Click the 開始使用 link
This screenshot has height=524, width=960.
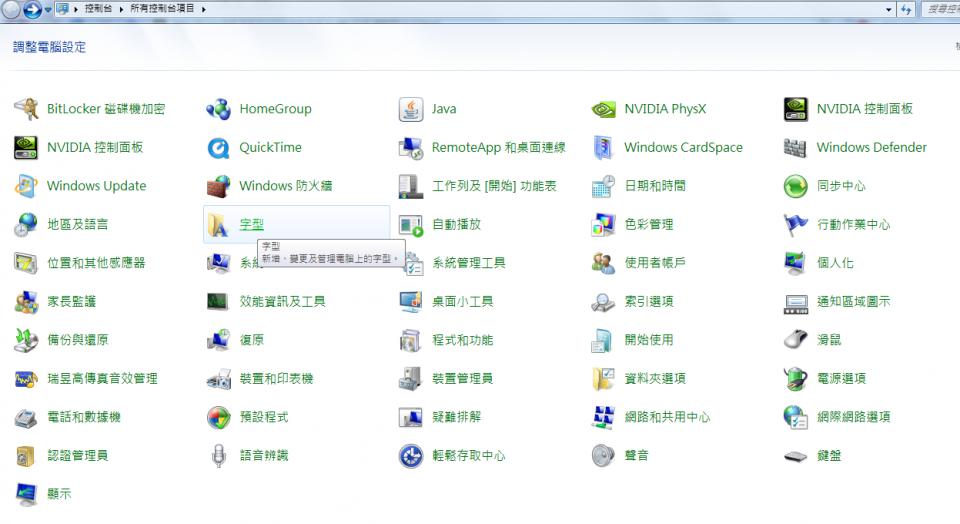(x=649, y=340)
